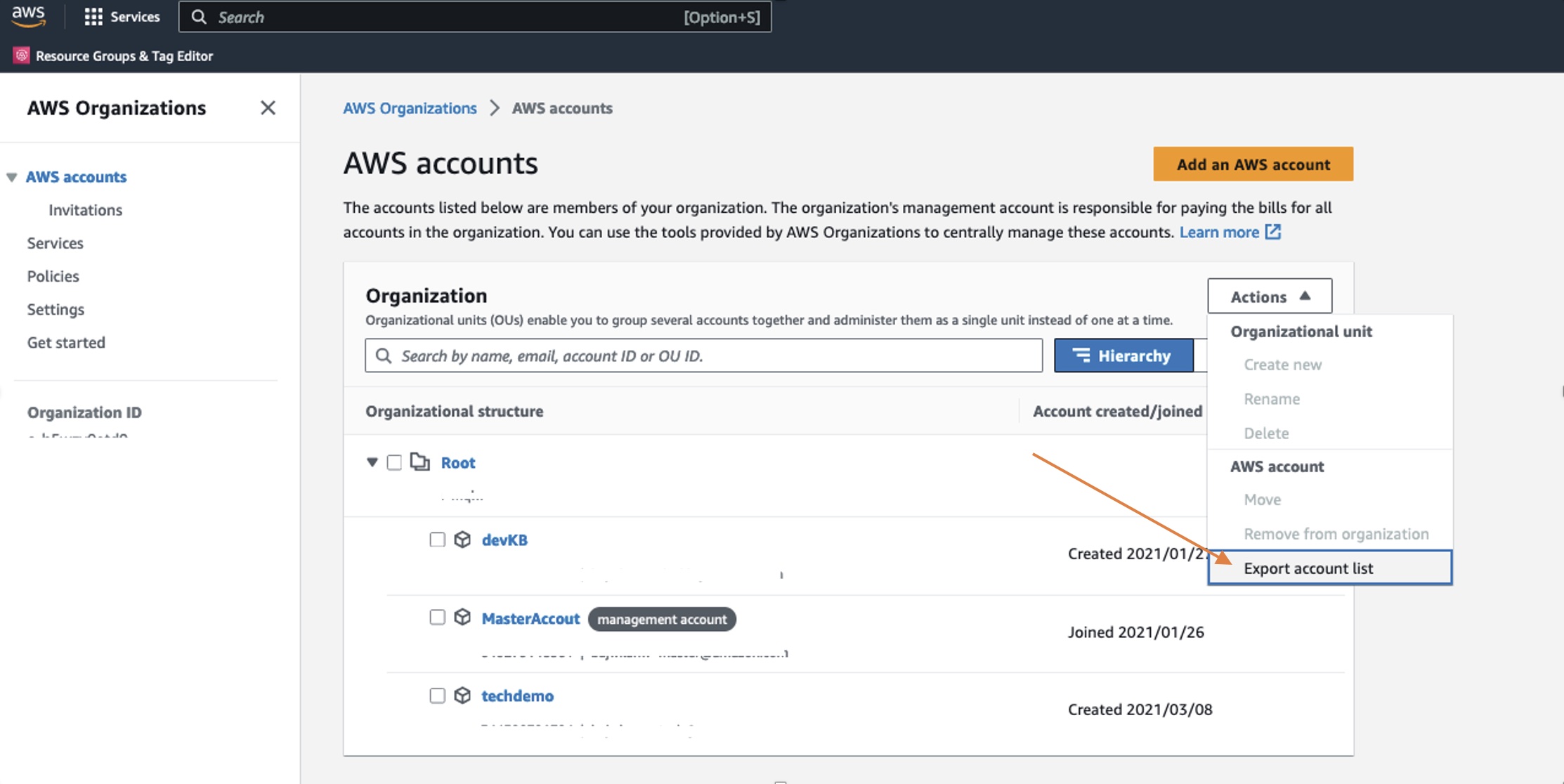Select the Root checkbox
The width and height of the screenshot is (1564, 784).
pyautogui.click(x=394, y=462)
